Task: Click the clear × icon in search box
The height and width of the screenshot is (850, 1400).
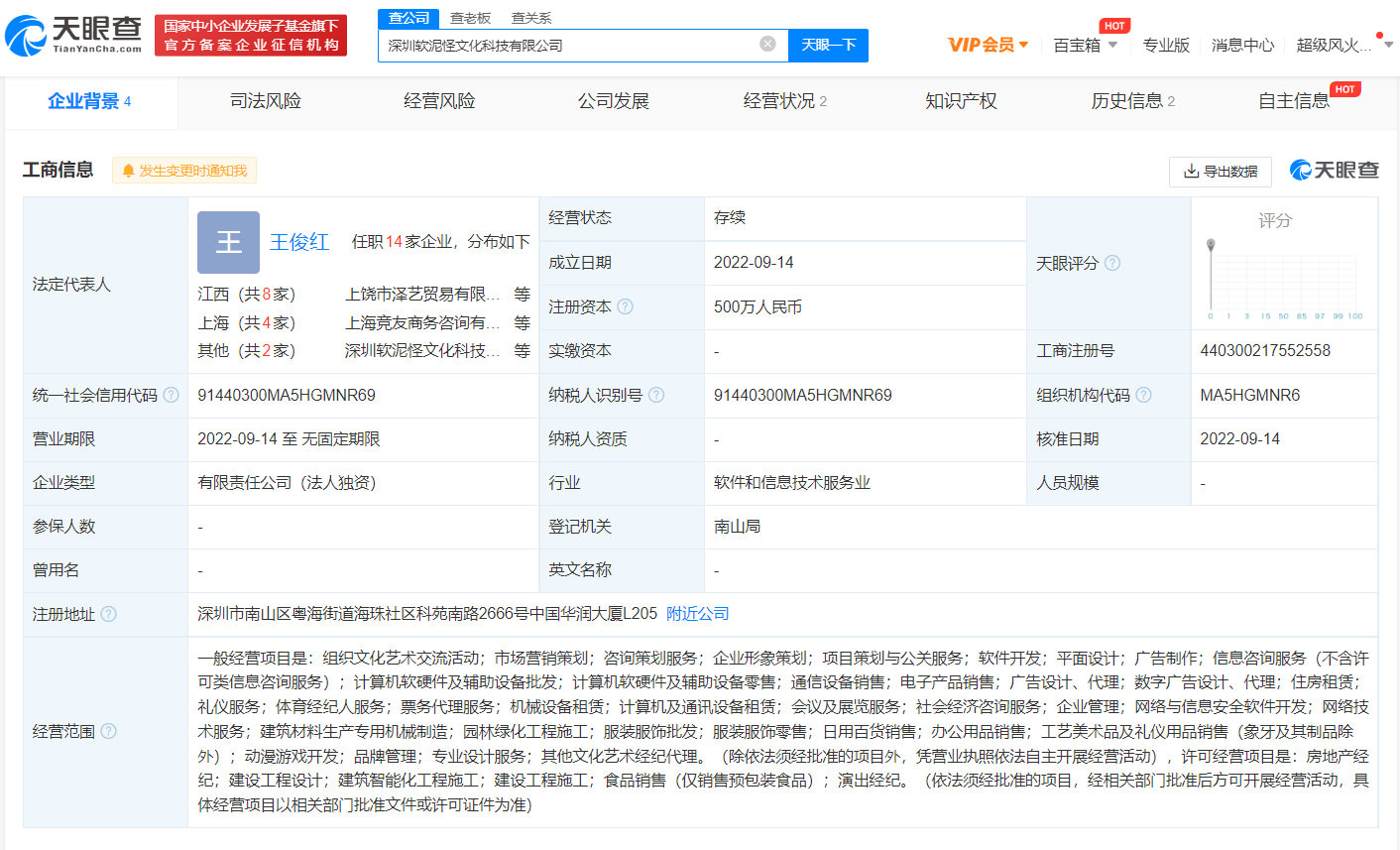Action: [766, 46]
